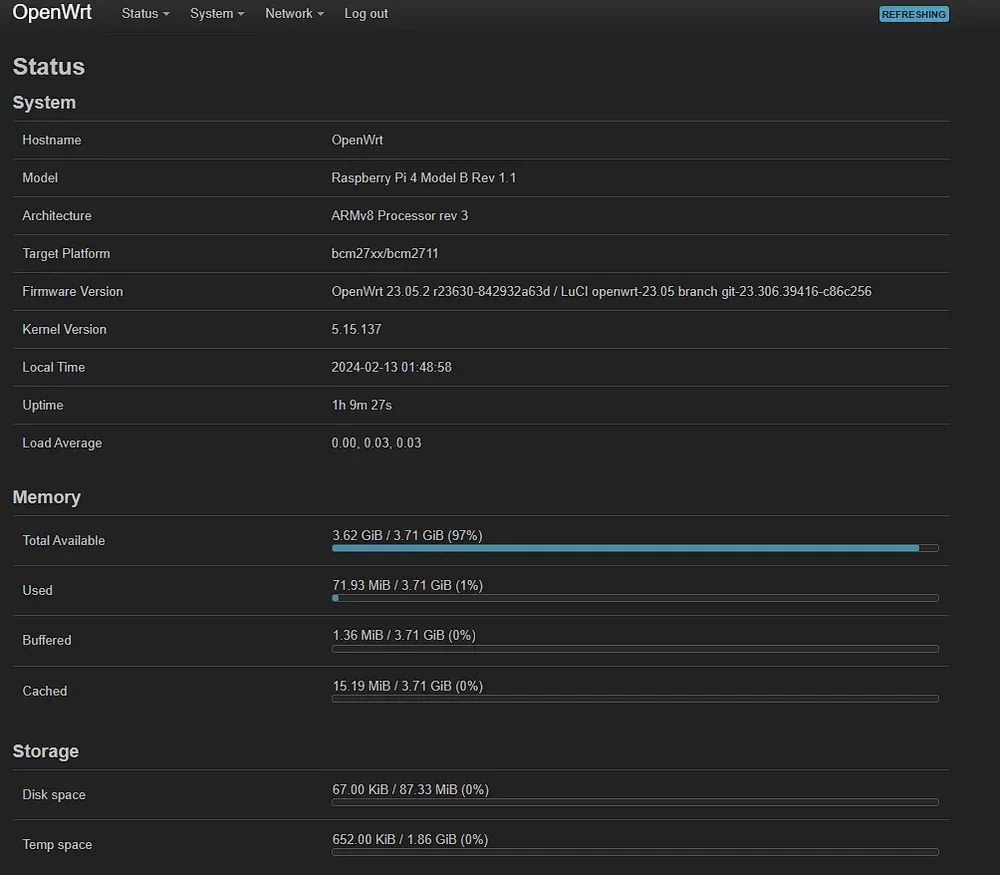The height and width of the screenshot is (875, 1000).
Task: Select the Firmware Version value text
Action: coord(601,291)
